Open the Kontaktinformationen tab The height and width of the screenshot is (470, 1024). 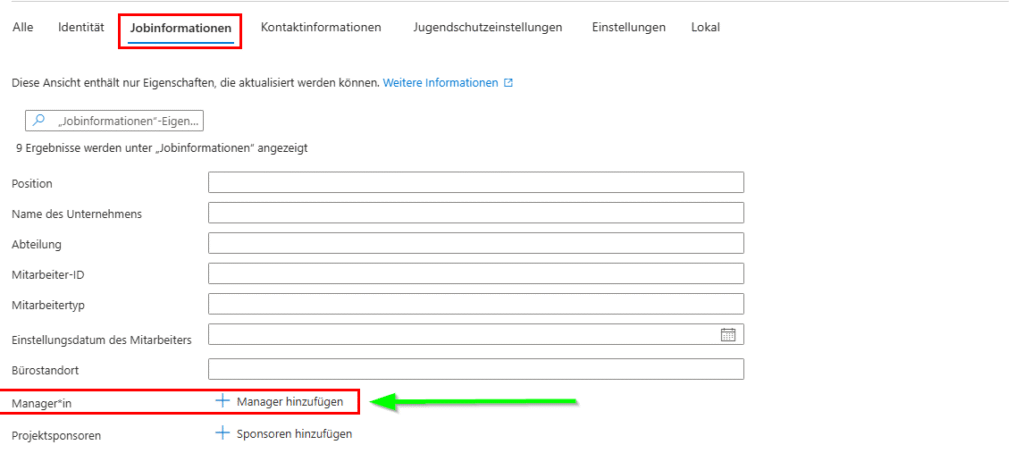320,28
